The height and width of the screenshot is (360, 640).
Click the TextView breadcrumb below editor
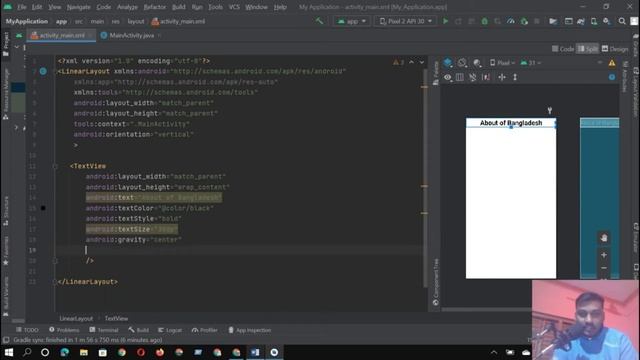(116, 318)
